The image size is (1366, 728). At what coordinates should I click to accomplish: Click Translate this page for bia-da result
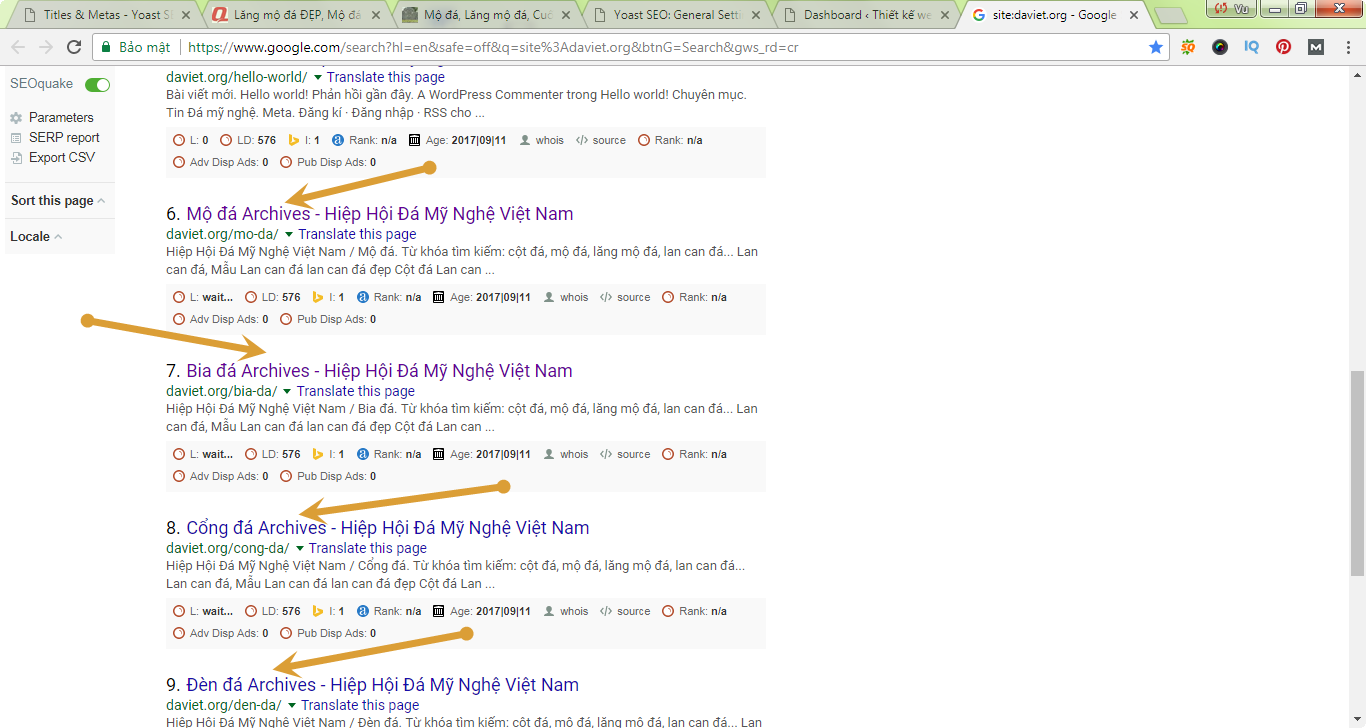click(x=355, y=392)
